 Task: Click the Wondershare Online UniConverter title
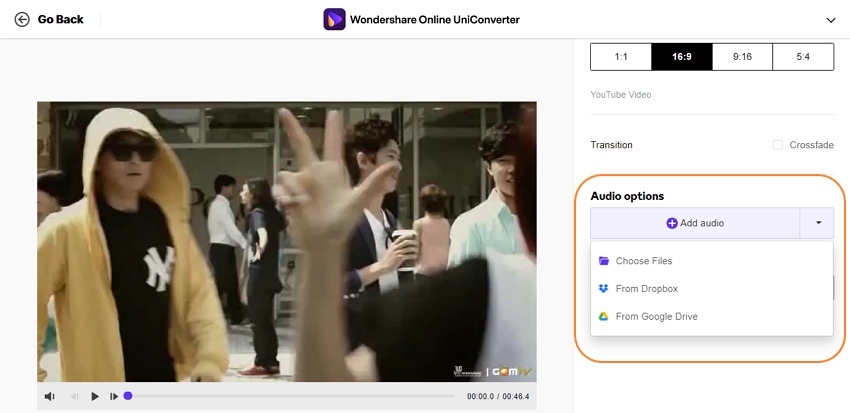tap(435, 20)
